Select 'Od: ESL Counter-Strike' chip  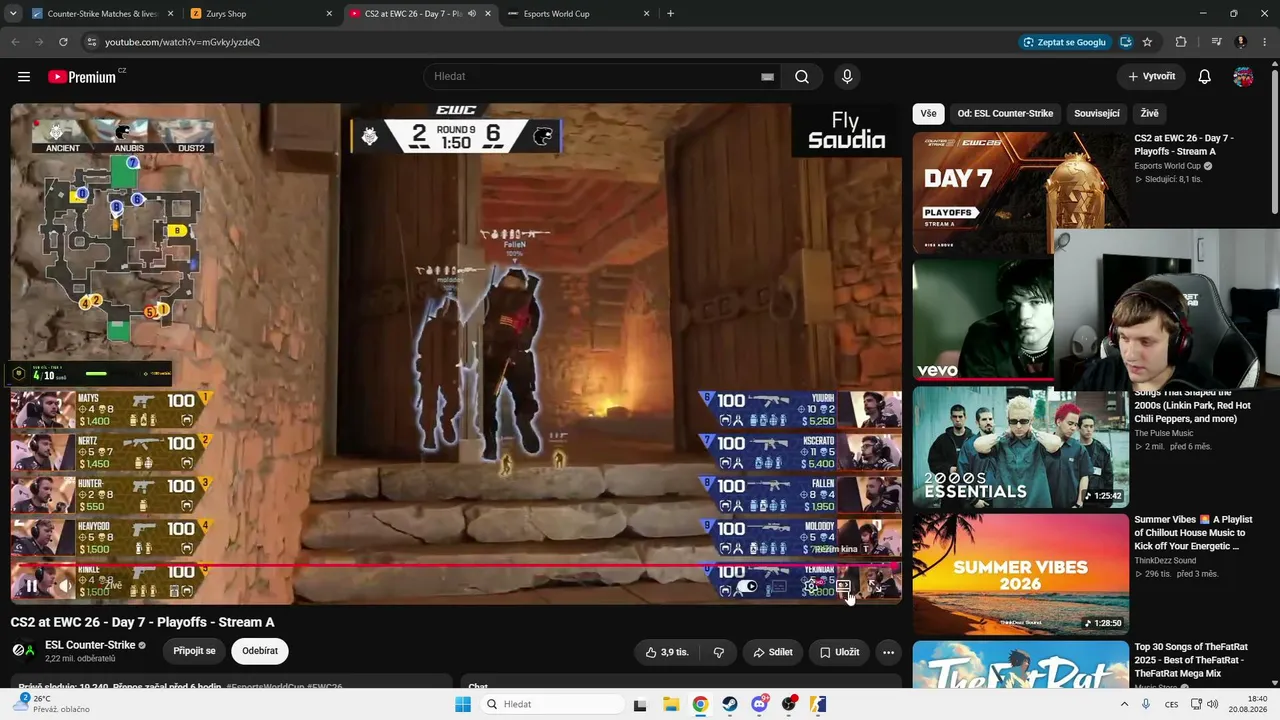(1005, 114)
